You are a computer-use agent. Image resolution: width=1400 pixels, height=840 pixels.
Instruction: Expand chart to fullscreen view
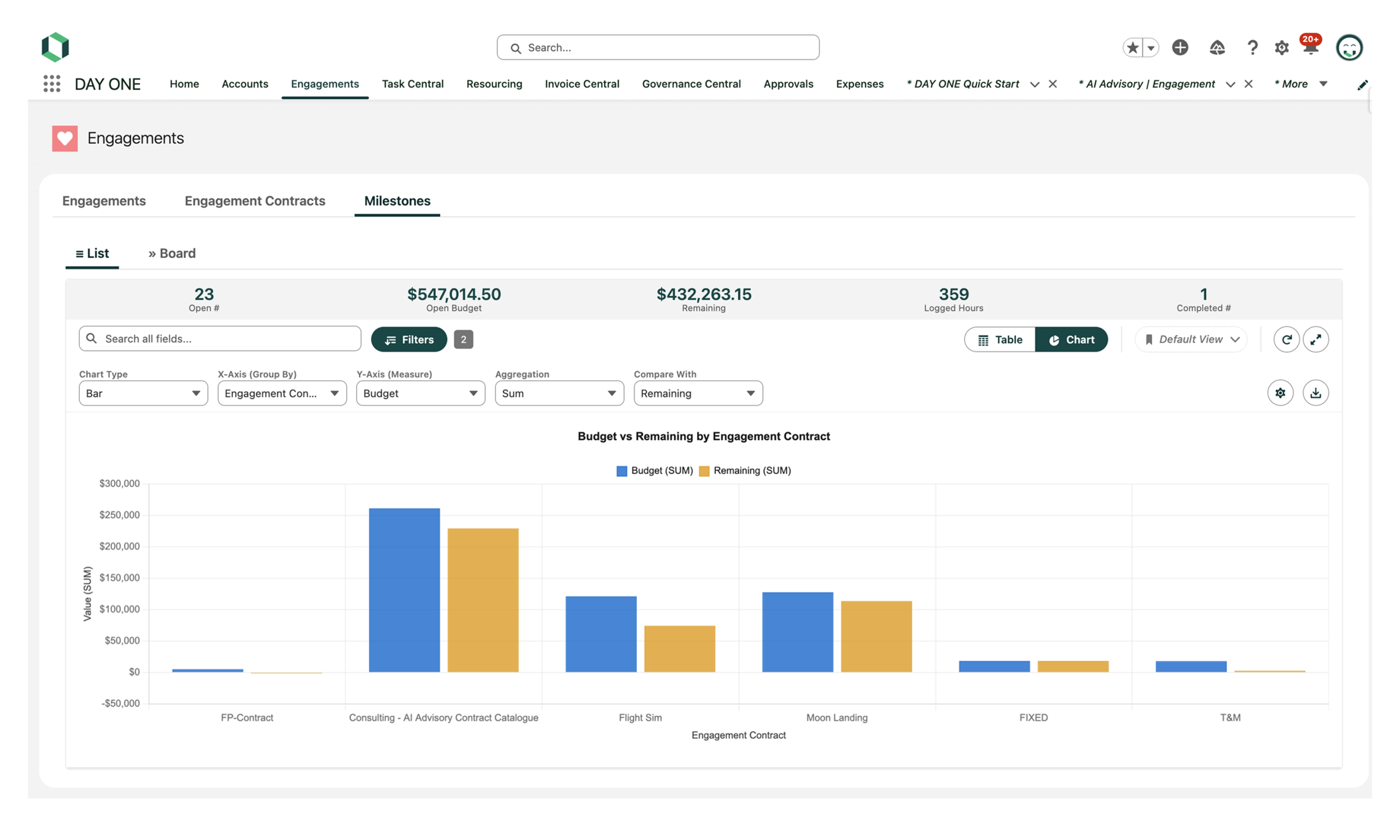point(1316,340)
